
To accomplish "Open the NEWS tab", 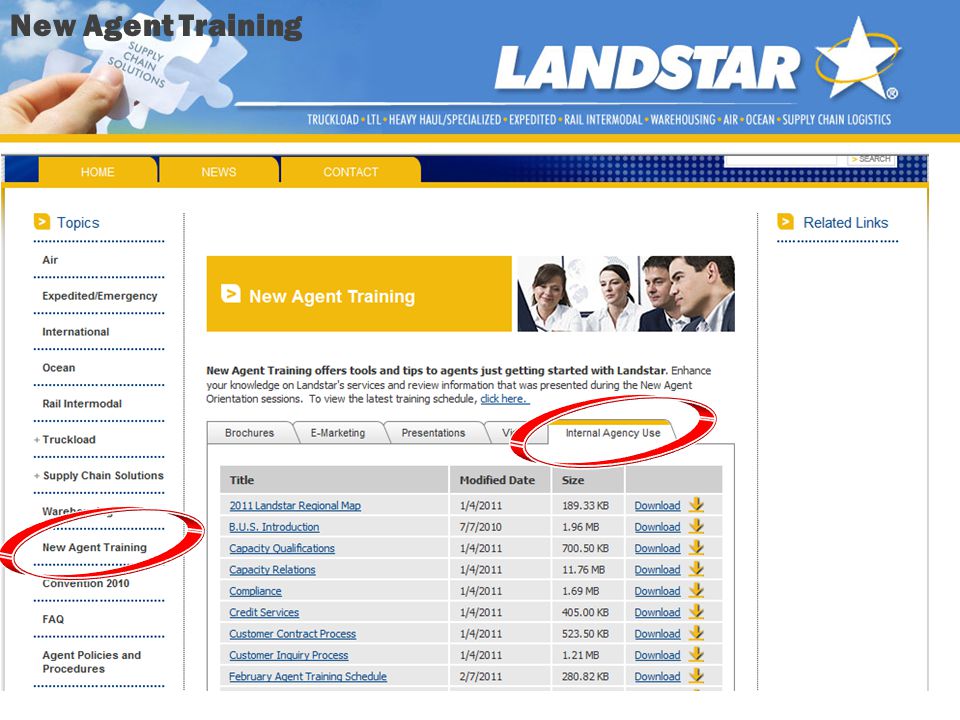I will click(x=219, y=171).
